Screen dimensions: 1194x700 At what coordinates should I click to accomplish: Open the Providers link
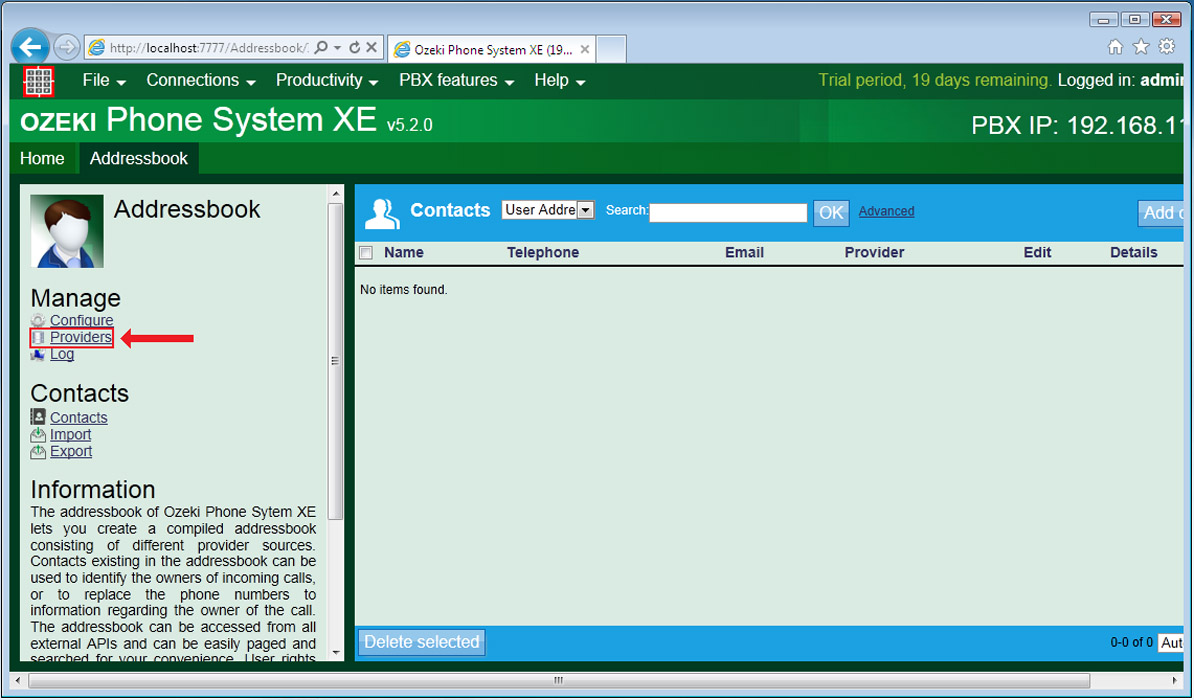tap(81, 337)
